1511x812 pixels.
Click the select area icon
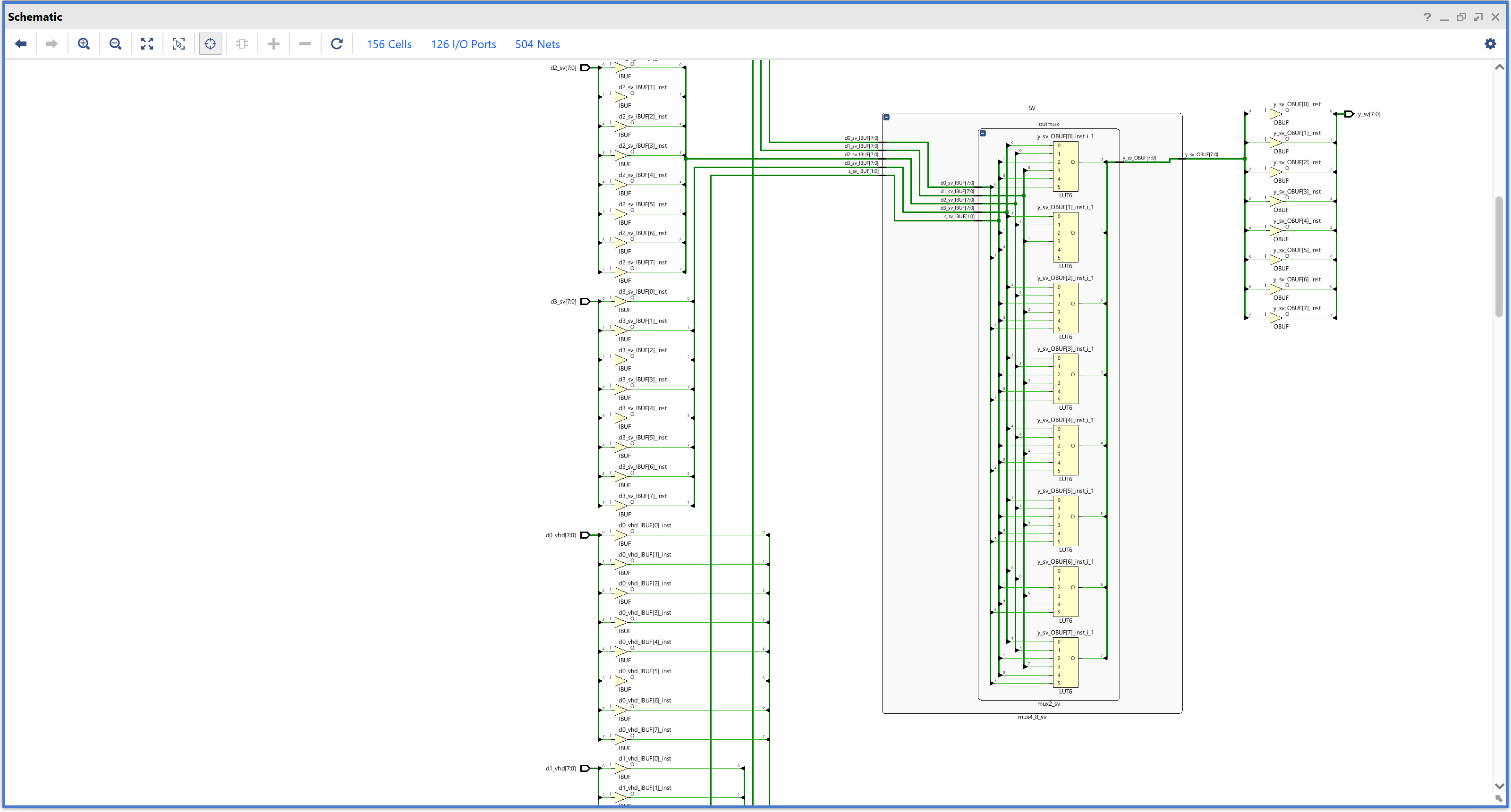coord(179,44)
